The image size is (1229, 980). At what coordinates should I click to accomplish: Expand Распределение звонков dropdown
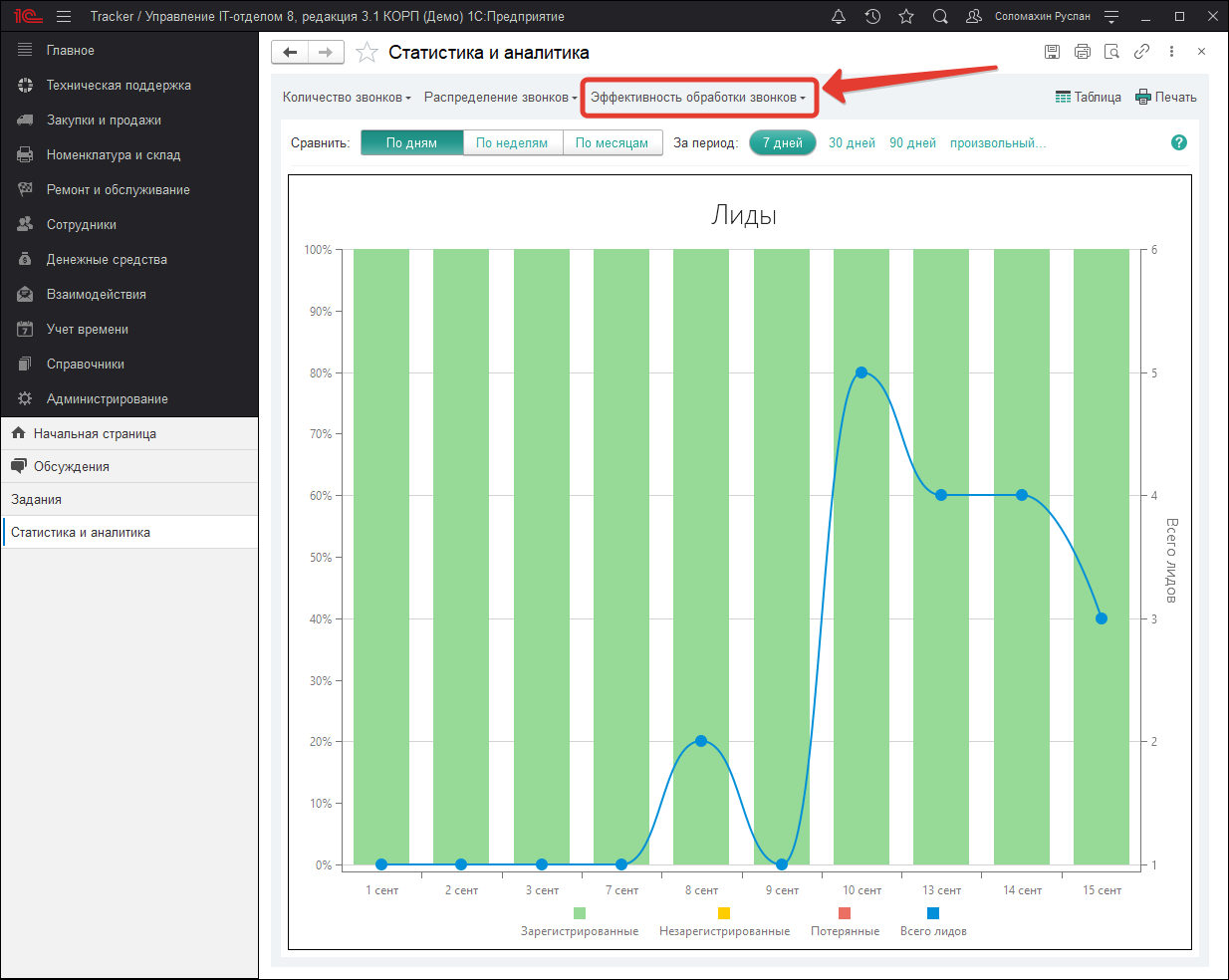coord(500,97)
